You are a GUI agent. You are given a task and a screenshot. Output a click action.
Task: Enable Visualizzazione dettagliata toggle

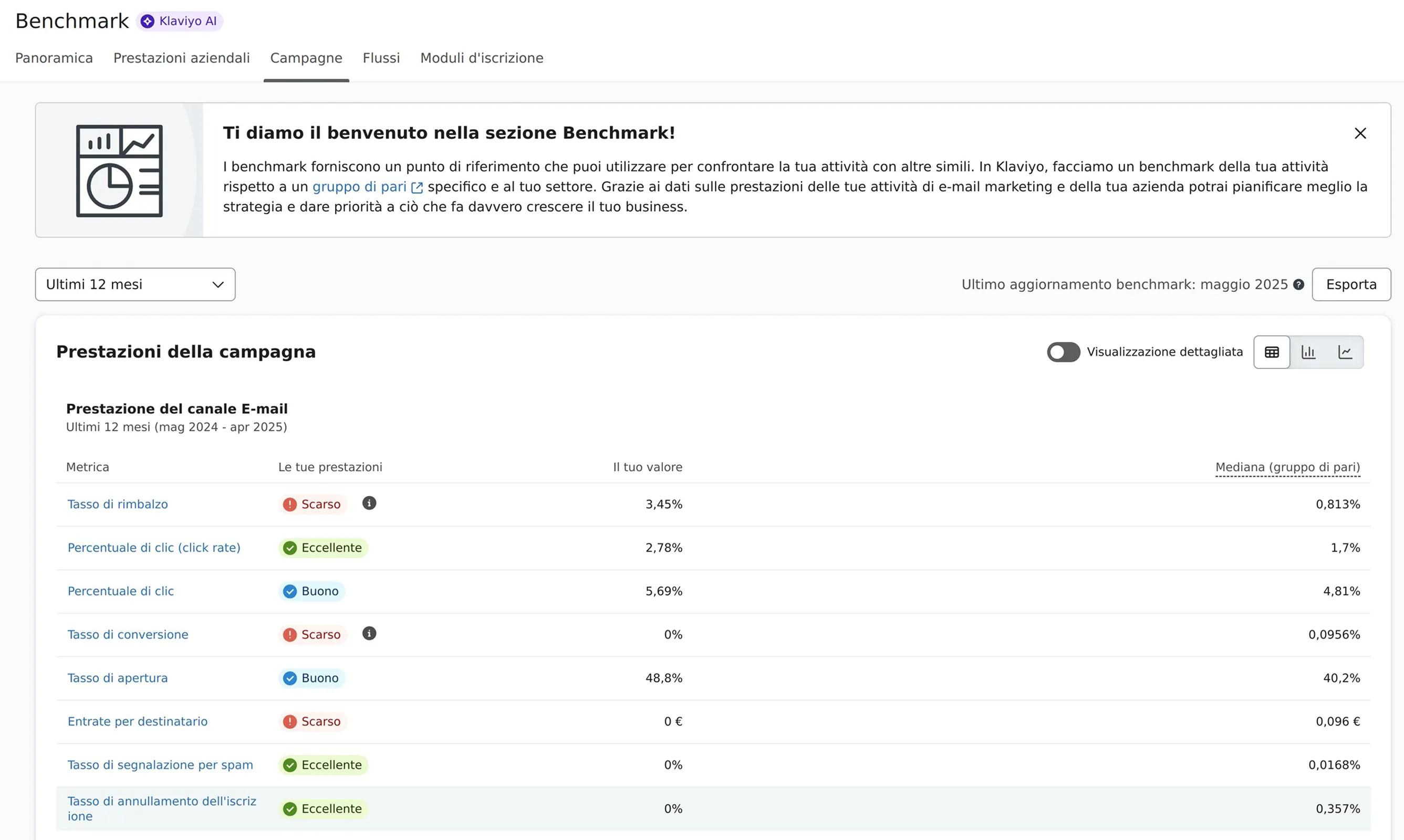click(x=1063, y=352)
